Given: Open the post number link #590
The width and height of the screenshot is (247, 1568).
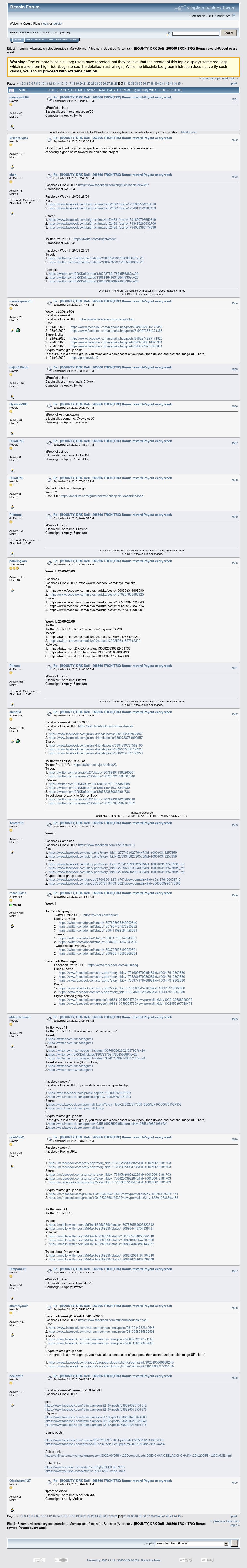Looking at the screenshot, I should click(235, 563).
